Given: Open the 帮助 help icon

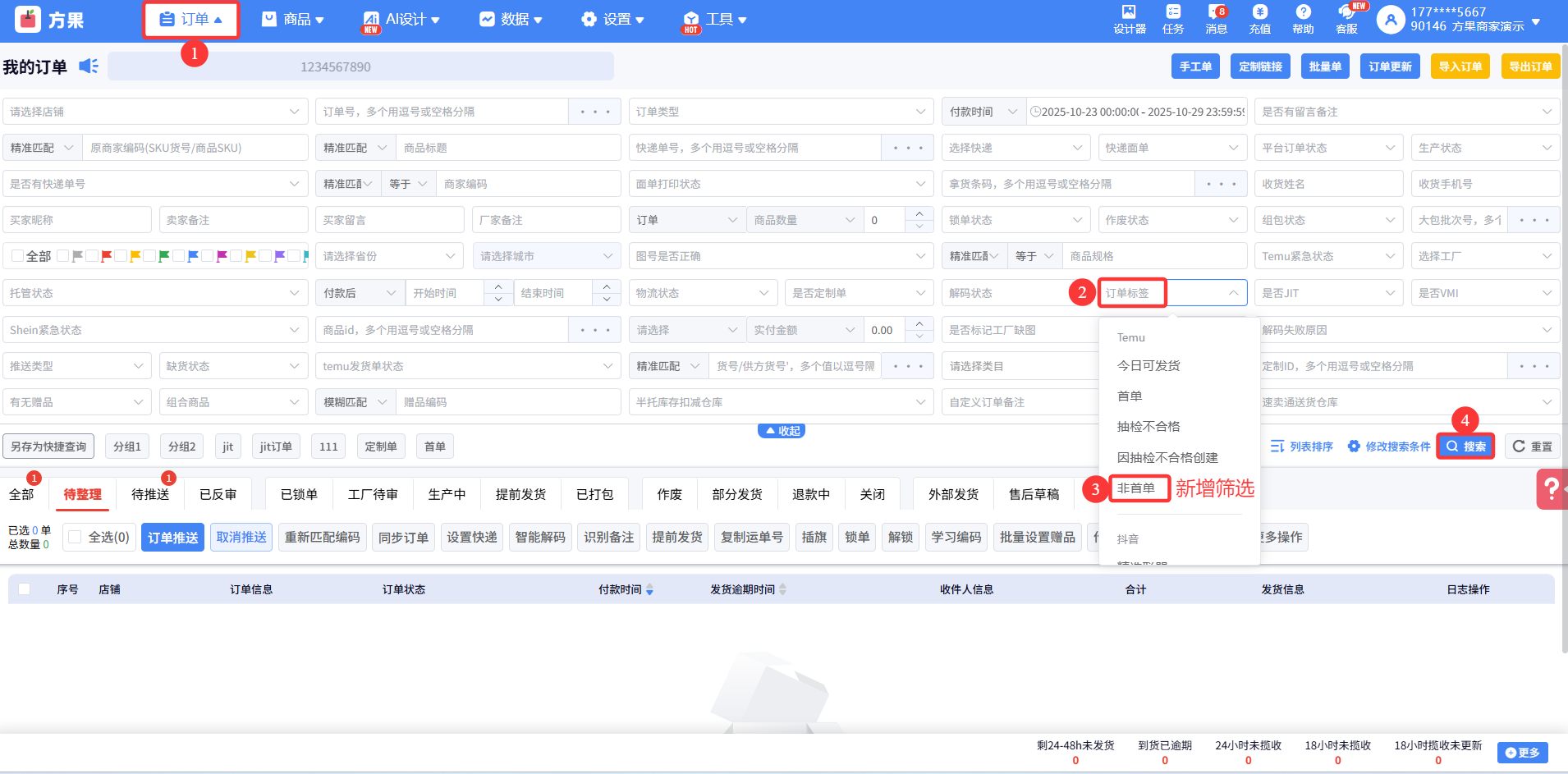Looking at the screenshot, I should [1303, 19].
